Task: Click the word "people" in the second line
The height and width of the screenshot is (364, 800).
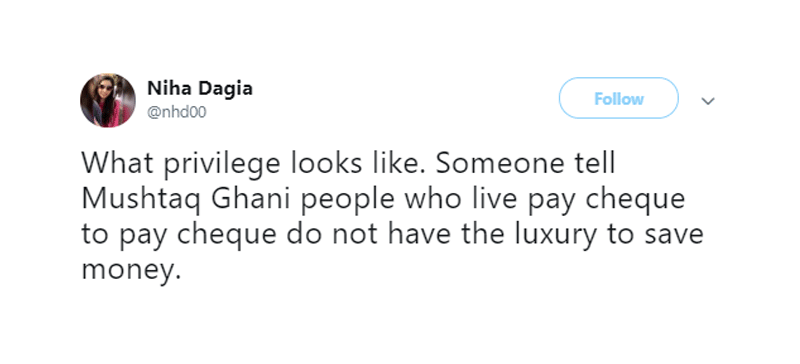Action: [347, 200]
